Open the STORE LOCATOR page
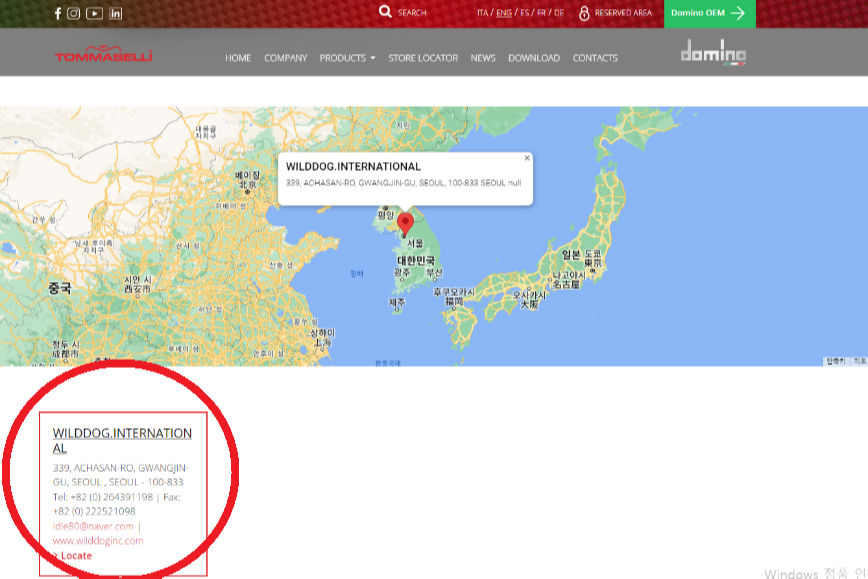Image resolution: width=868 pixels, height=579 pixels. tap(423, 58)
